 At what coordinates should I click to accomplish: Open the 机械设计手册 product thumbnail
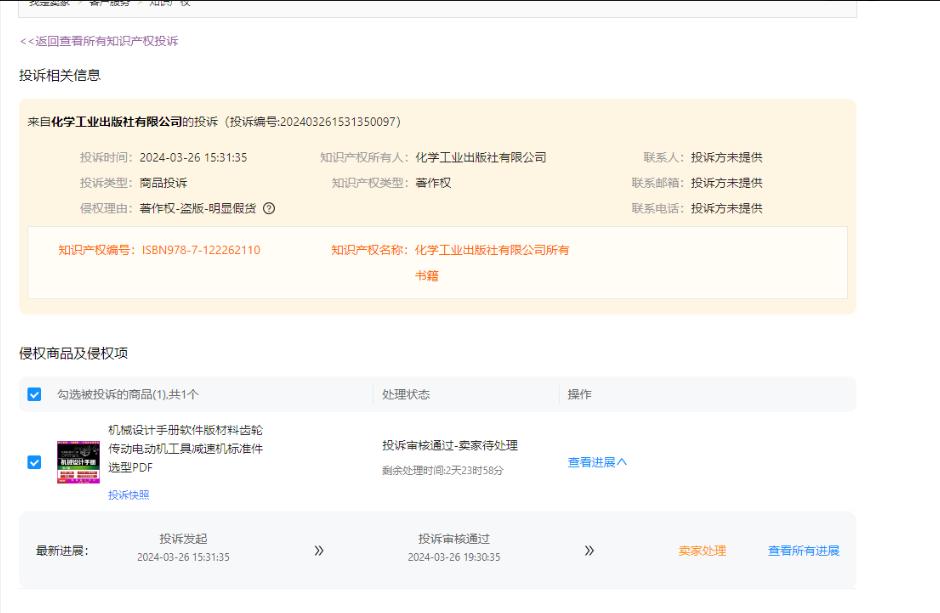point(78,462)
